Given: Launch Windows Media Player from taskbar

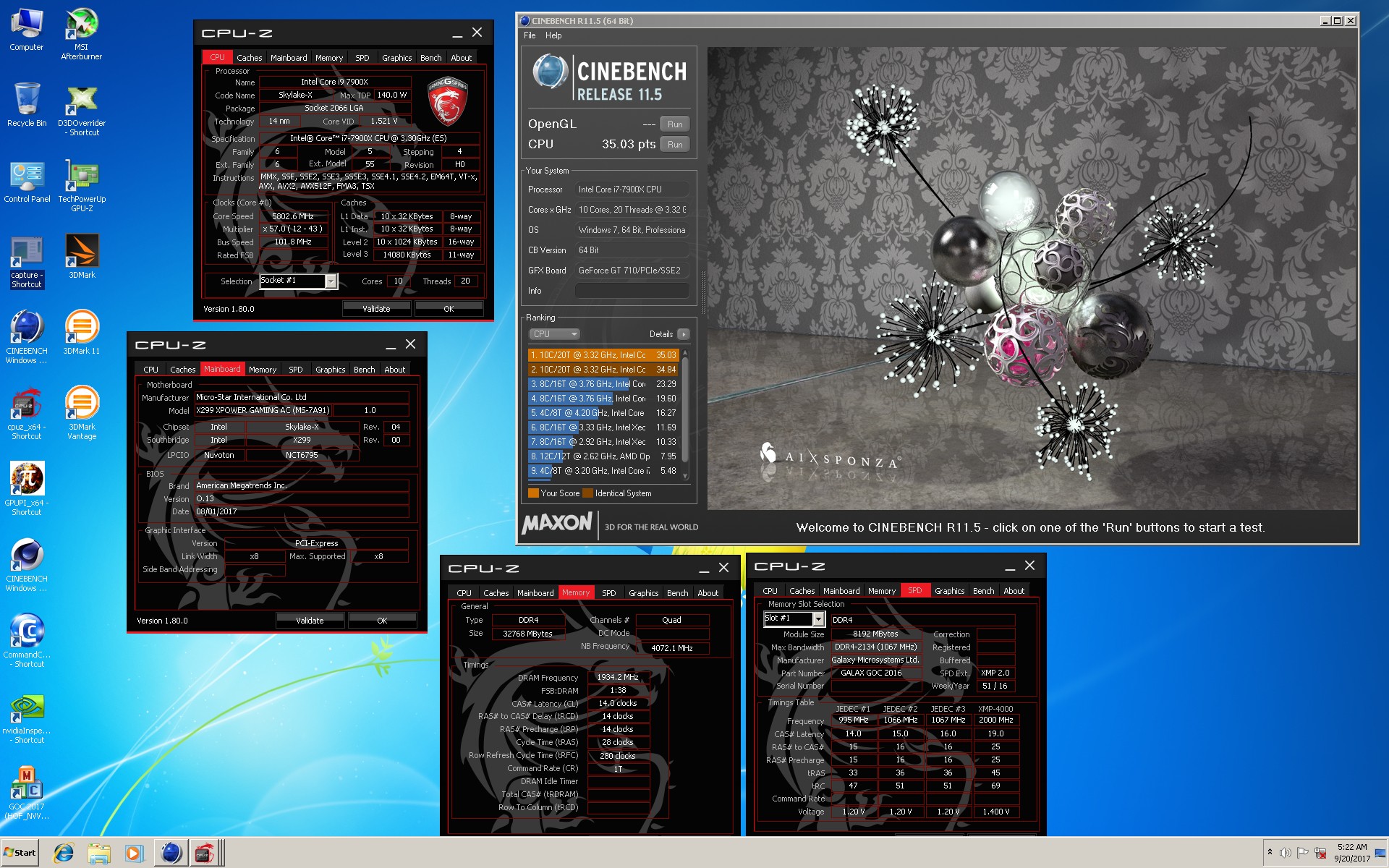Looking at the screenshot, I should pyautogui.click(x=133, y=853).
